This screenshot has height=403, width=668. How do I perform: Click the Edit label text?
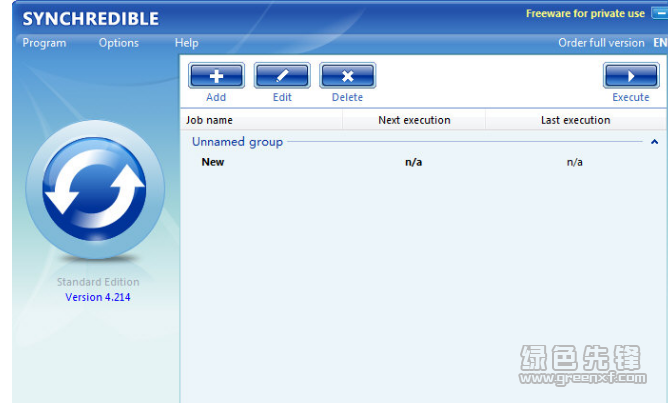point(282,97)
